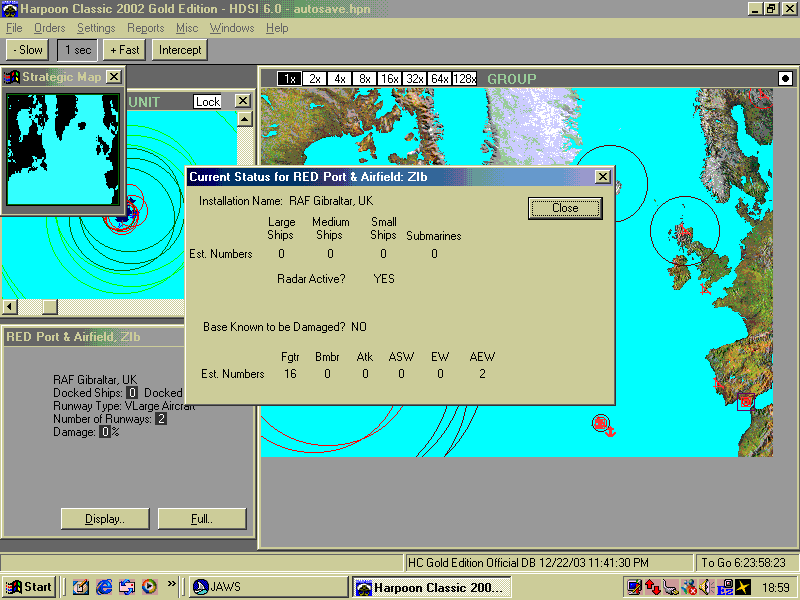Viewport: 800px width, 600px height.
Task: Open Internet Explorer from quick launch
Action: 104,587
